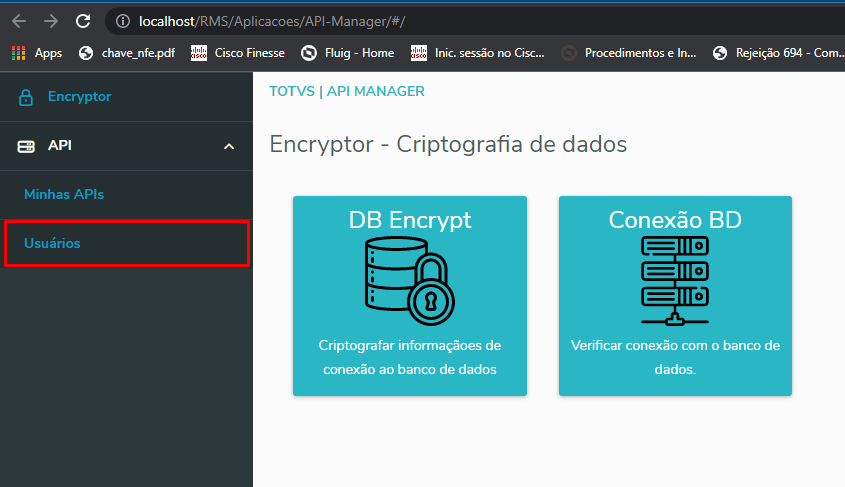Click the Fluig favicon icon

[309, 53]
